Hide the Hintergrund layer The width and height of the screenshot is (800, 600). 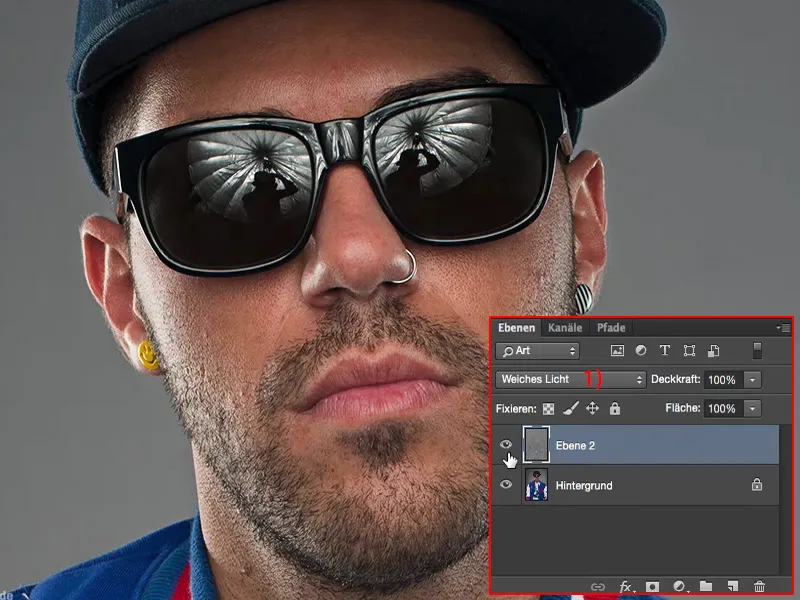click(506, 484)
